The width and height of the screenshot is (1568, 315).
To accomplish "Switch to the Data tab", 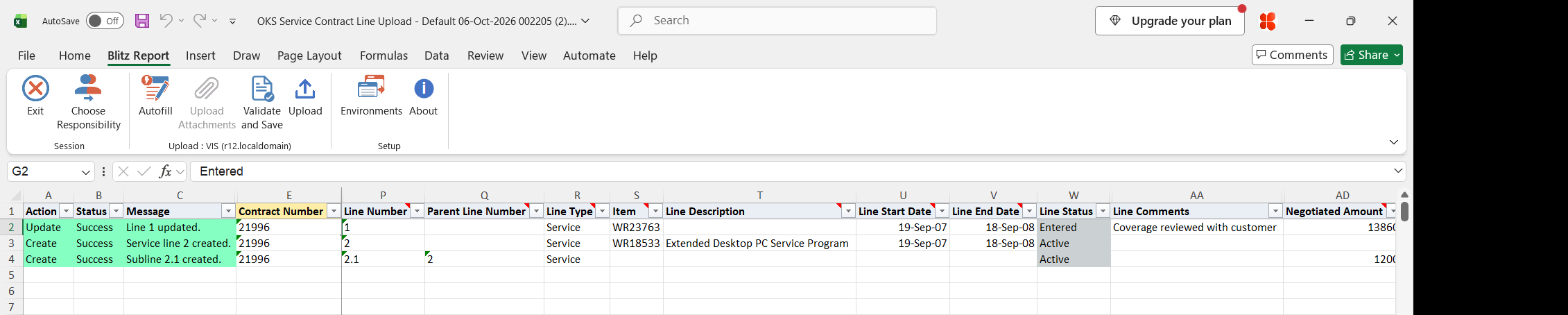I will (x=436, y=56).
